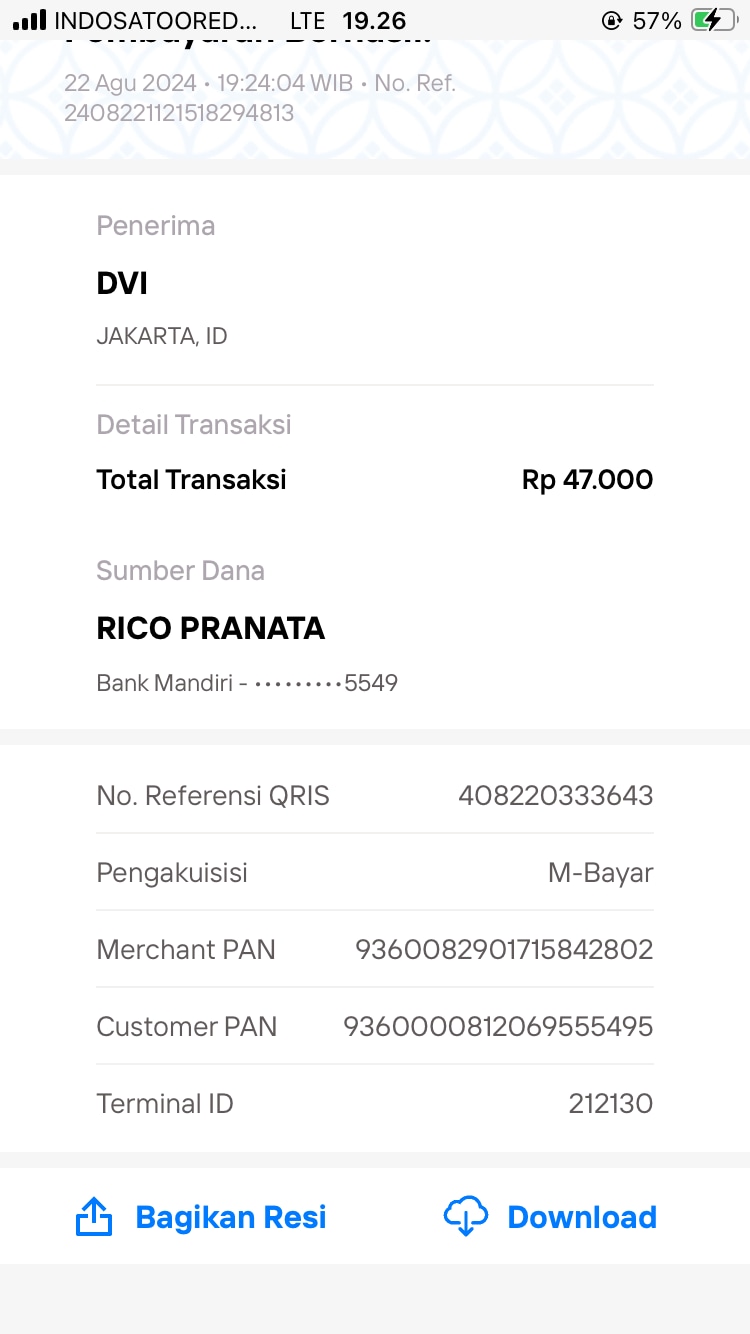Tap the battery charging icon

714,20
